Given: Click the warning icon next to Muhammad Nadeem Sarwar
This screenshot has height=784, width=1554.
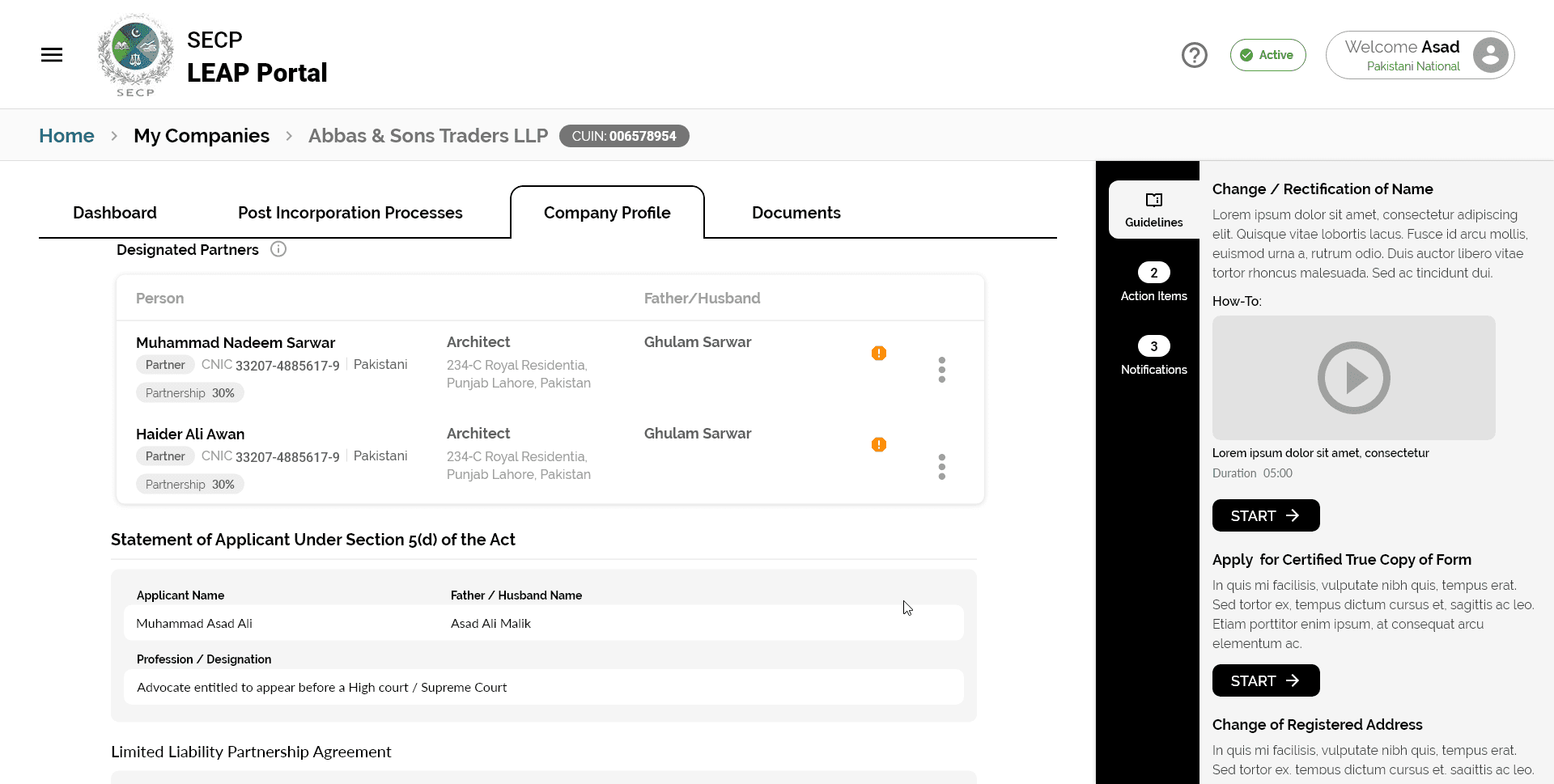Looking at the screenshot, I should (879, 354).
